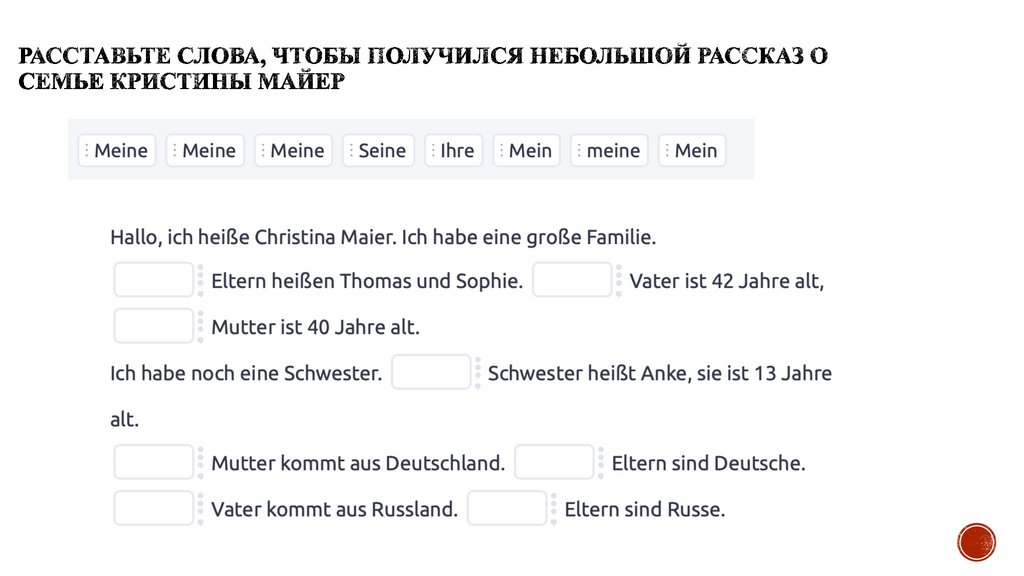The width and height of the screenshot is (1024, 576).
Task: Click the drag handle on lowercase meine chip
Action: [x=579, y=151]
